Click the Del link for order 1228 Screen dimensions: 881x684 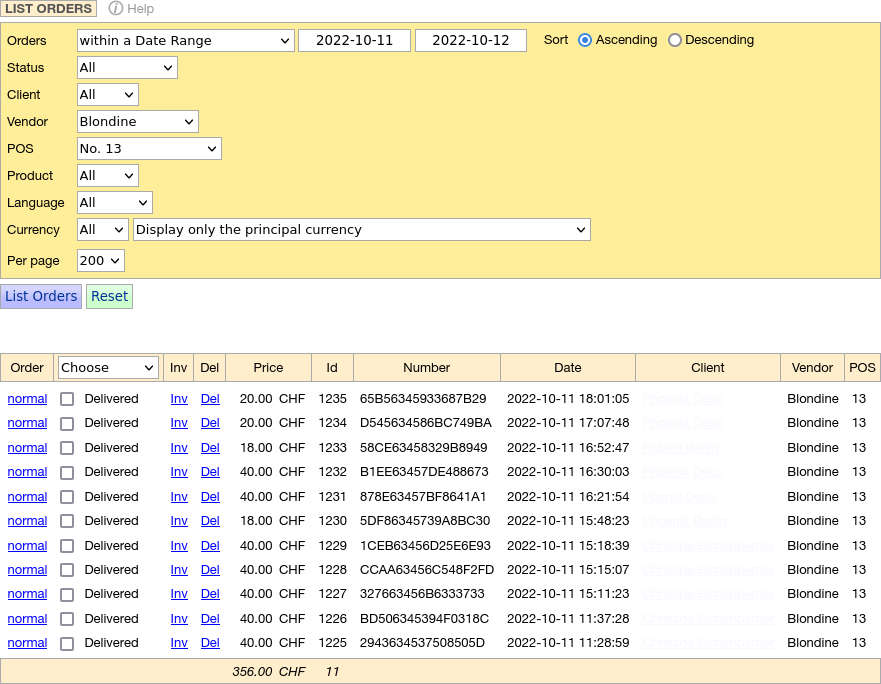pos(210,570)
